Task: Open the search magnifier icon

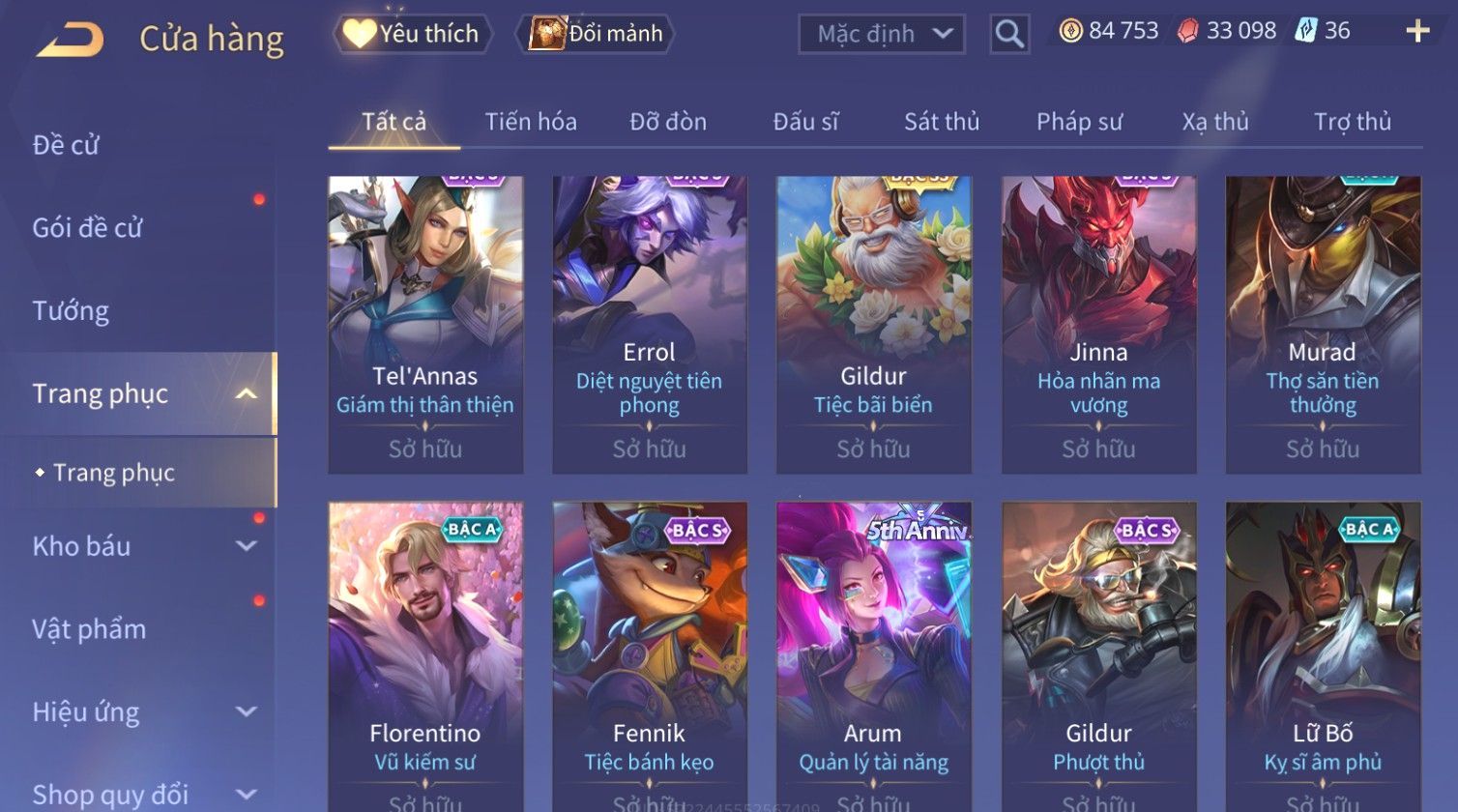Action: point(1009,35)
